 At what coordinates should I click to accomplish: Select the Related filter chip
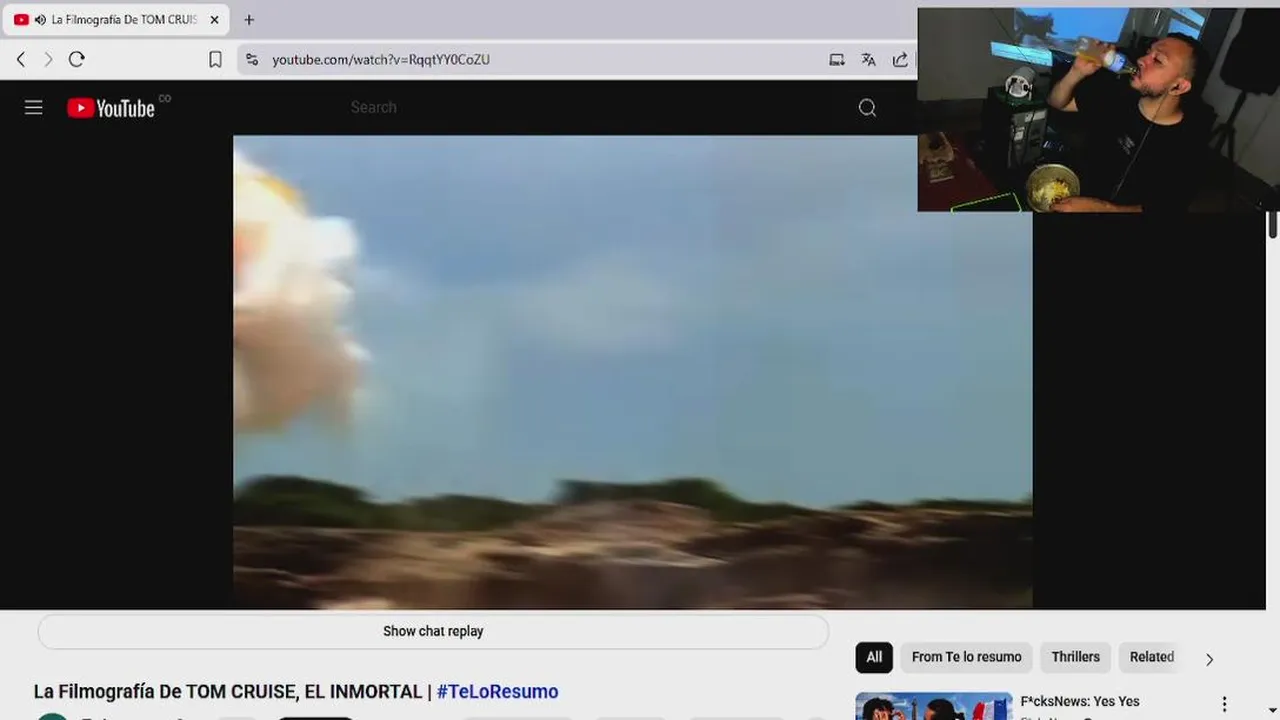pos(1151,657)
